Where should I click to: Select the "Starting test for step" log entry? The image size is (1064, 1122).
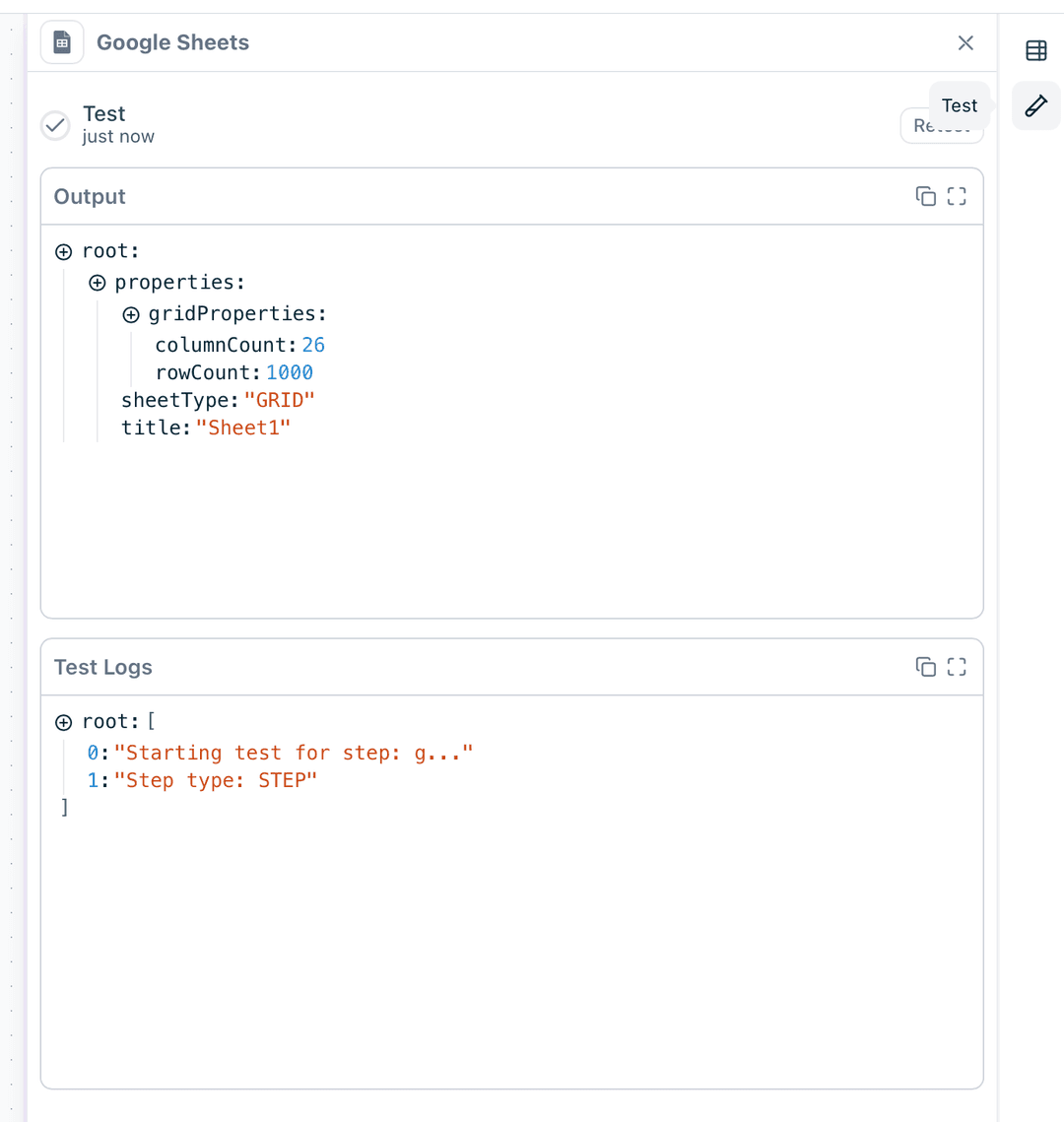tap(293, 753)
